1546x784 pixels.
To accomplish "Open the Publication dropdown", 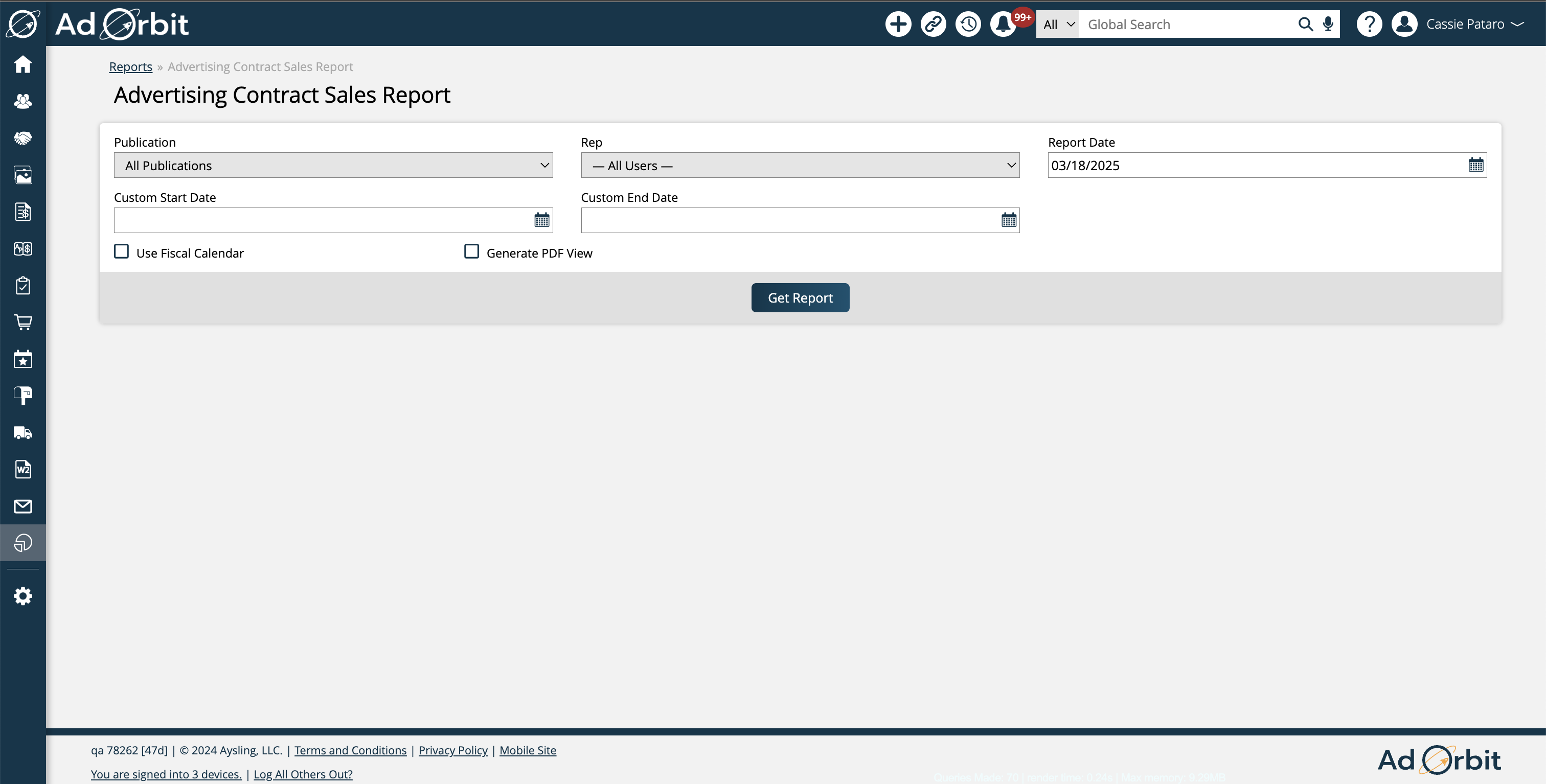I will pyautogui.click(x=333, y=166).
